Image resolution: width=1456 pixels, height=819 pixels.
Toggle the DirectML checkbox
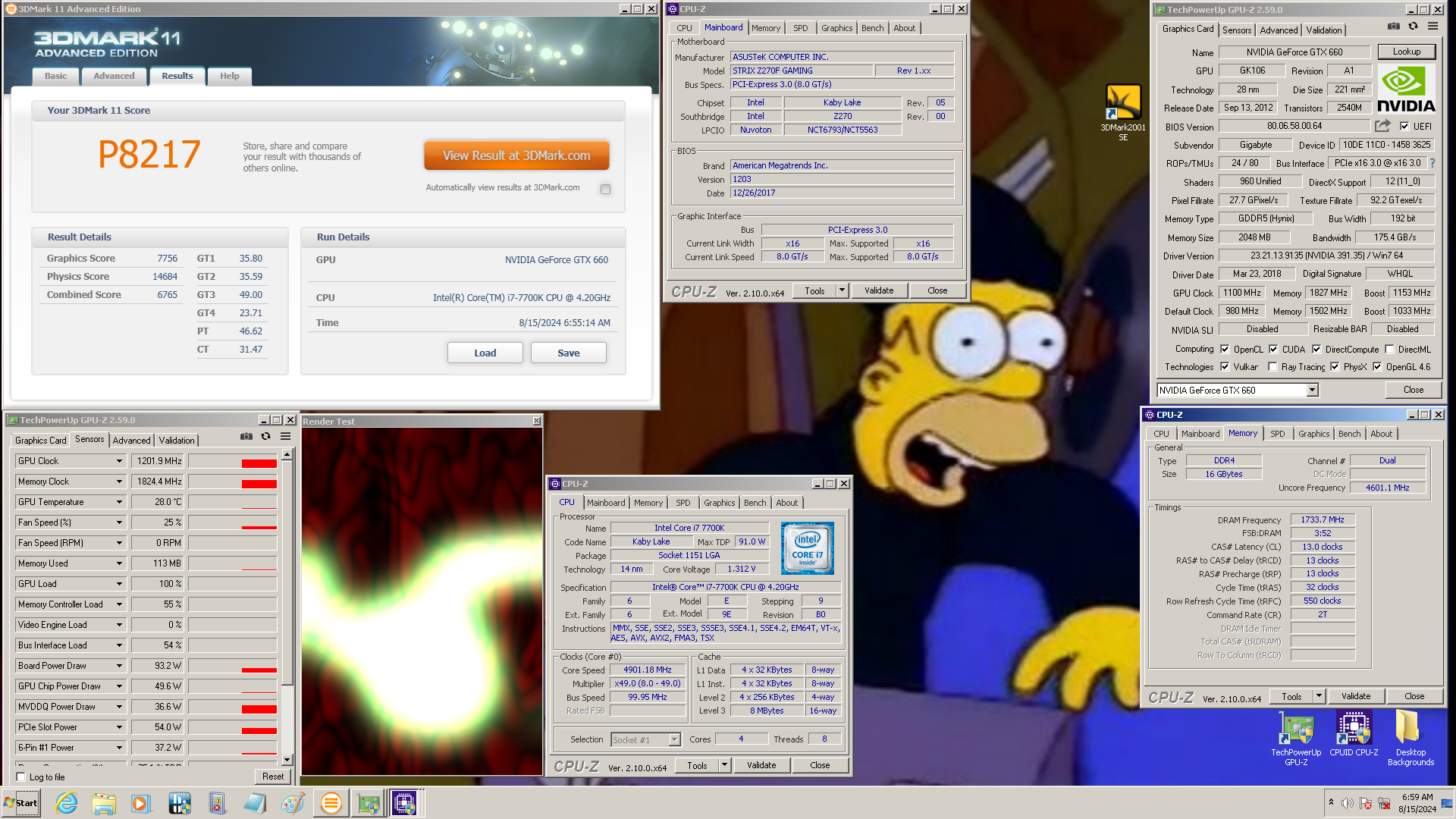coord(1389,350)
